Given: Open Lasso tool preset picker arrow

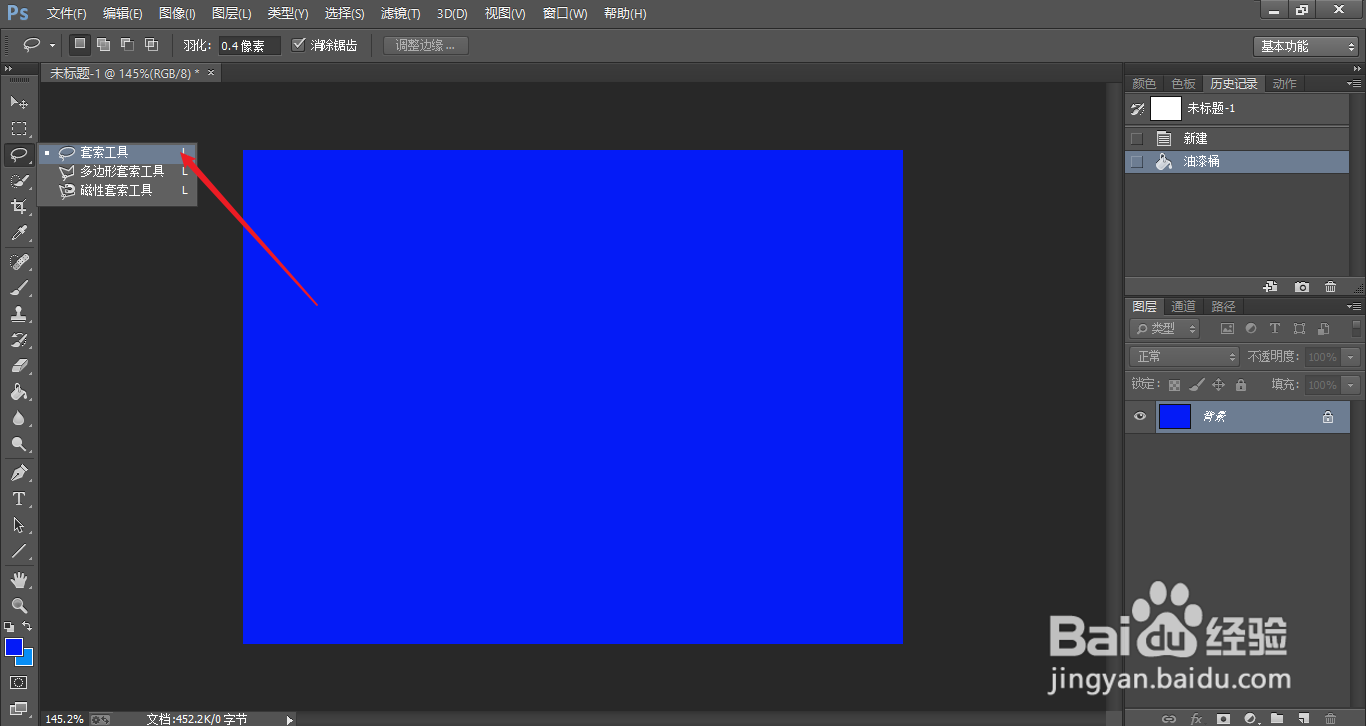Looking at the screenshot, I should (x=52, y=45).
